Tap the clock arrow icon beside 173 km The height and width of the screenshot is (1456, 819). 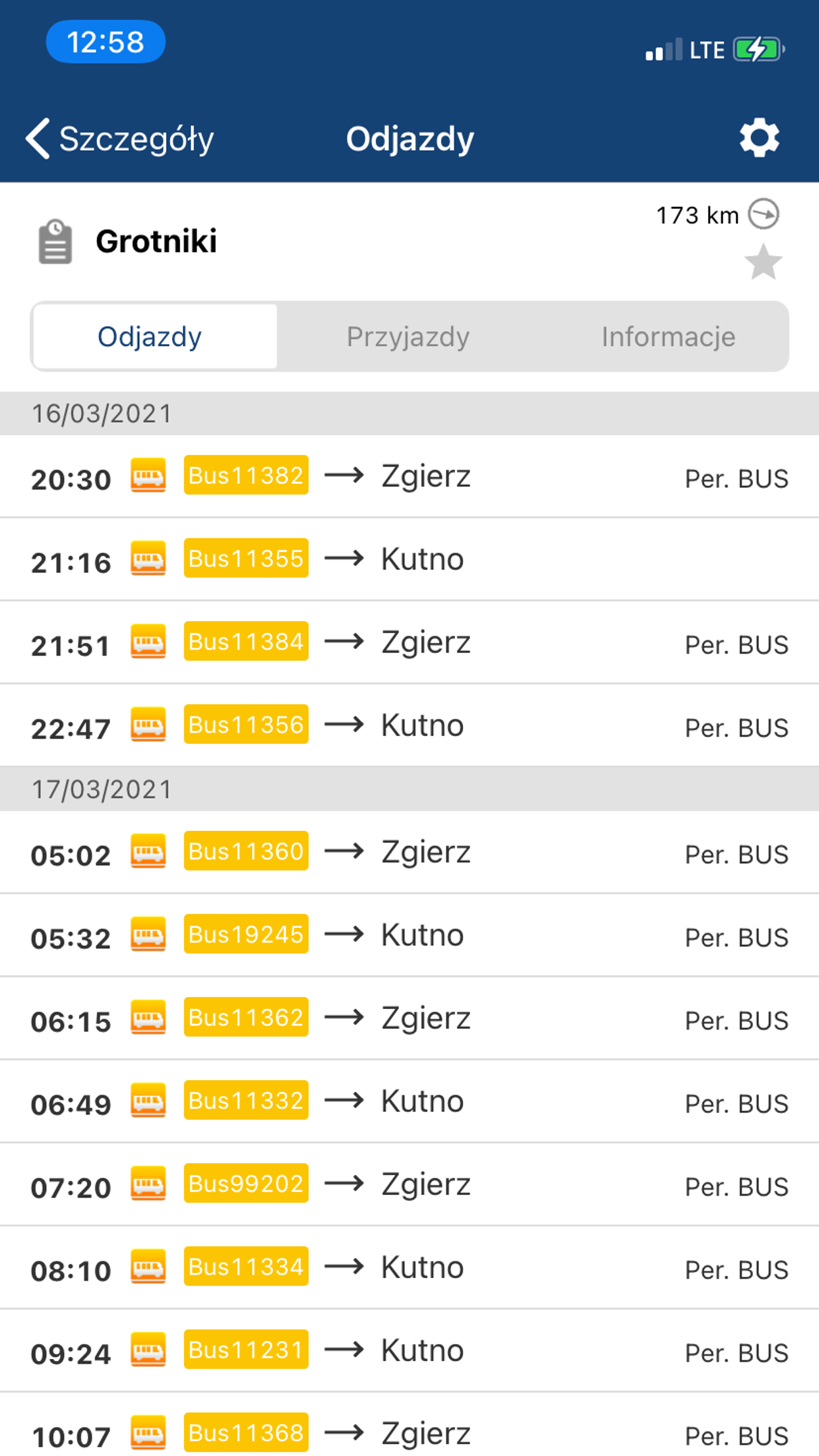(x=764, y=214)
